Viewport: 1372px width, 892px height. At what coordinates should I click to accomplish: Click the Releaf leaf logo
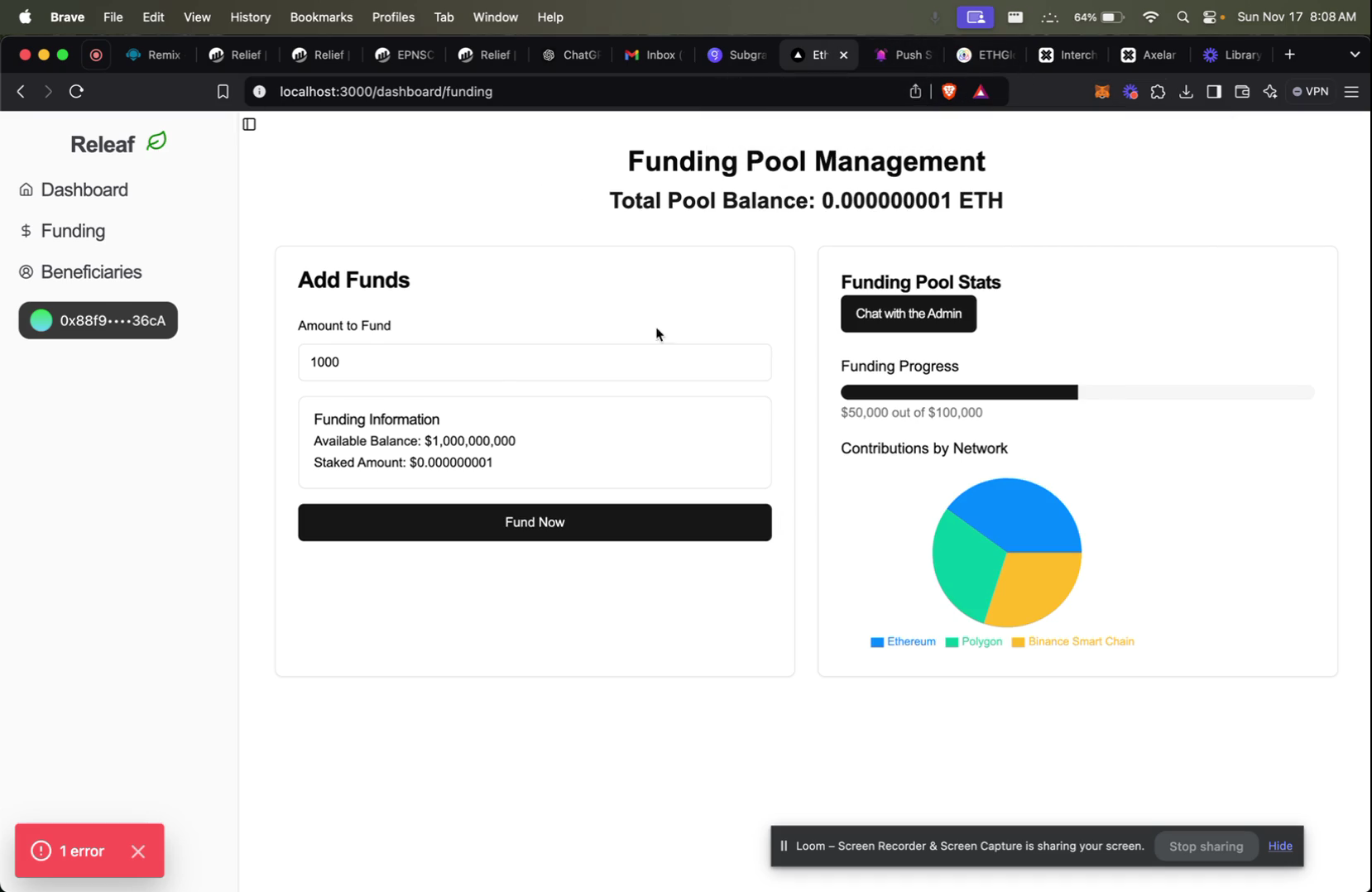coord(156,141)
